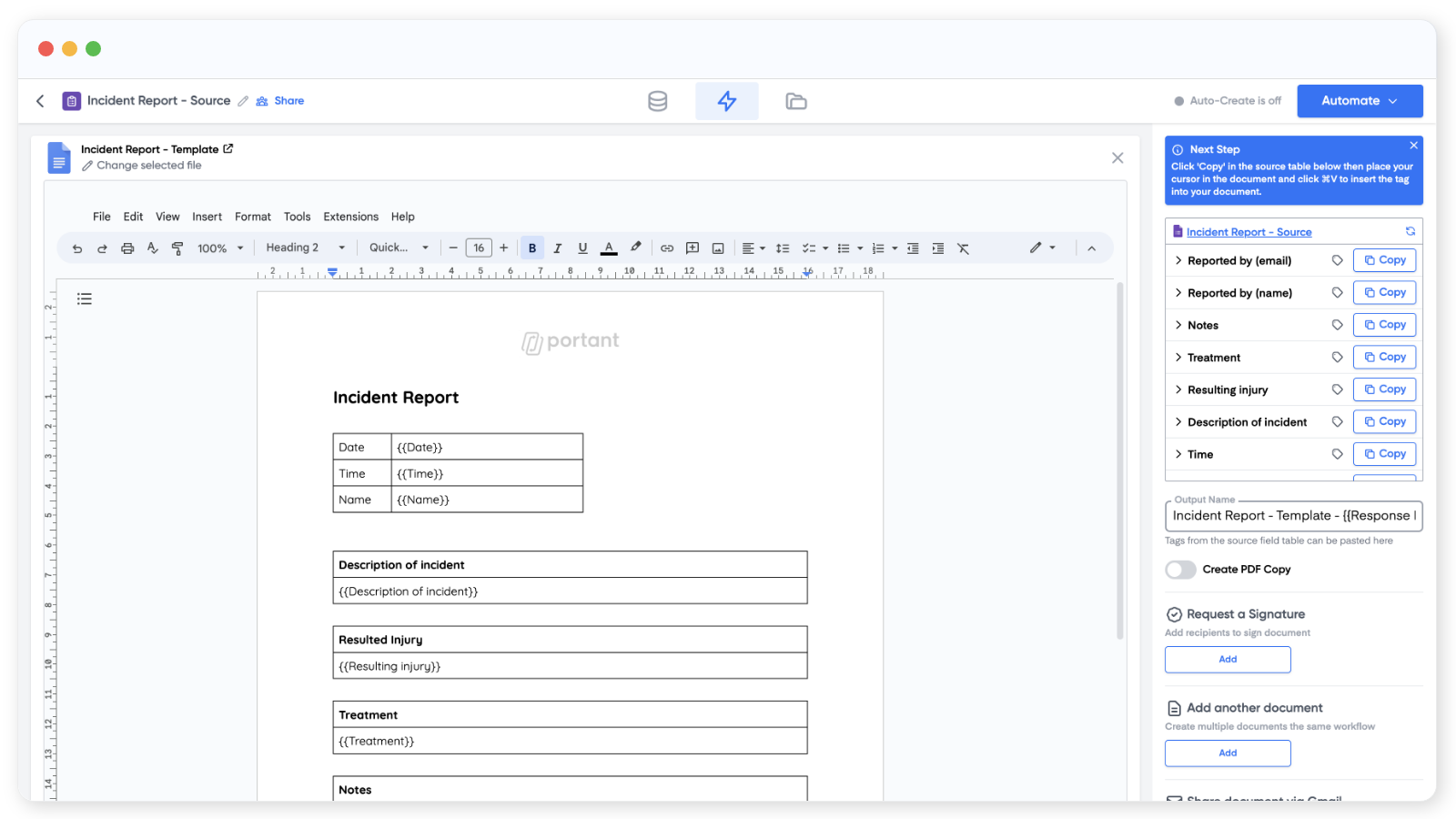
Task: Click the Incident Report - Source link
Action: tap(1249, 232)
